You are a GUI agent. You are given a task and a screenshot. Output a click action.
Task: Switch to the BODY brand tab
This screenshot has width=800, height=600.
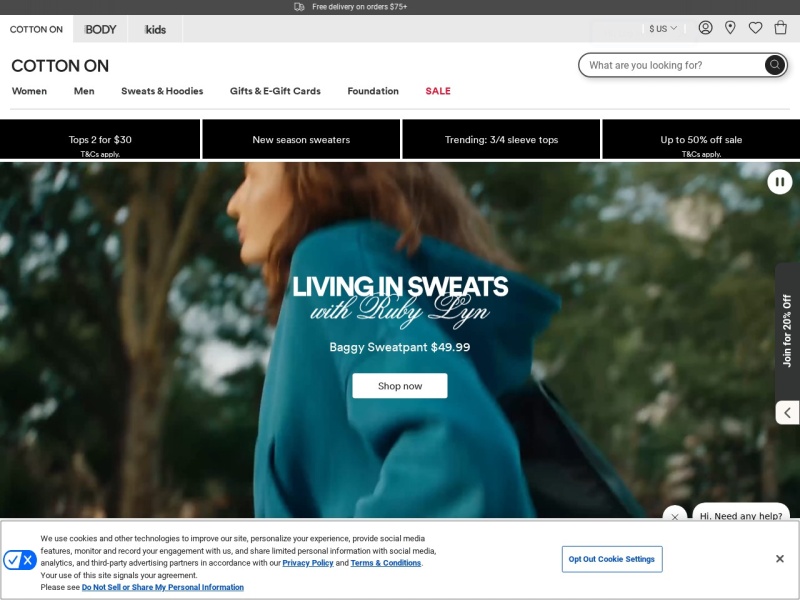tap(101, 29)
